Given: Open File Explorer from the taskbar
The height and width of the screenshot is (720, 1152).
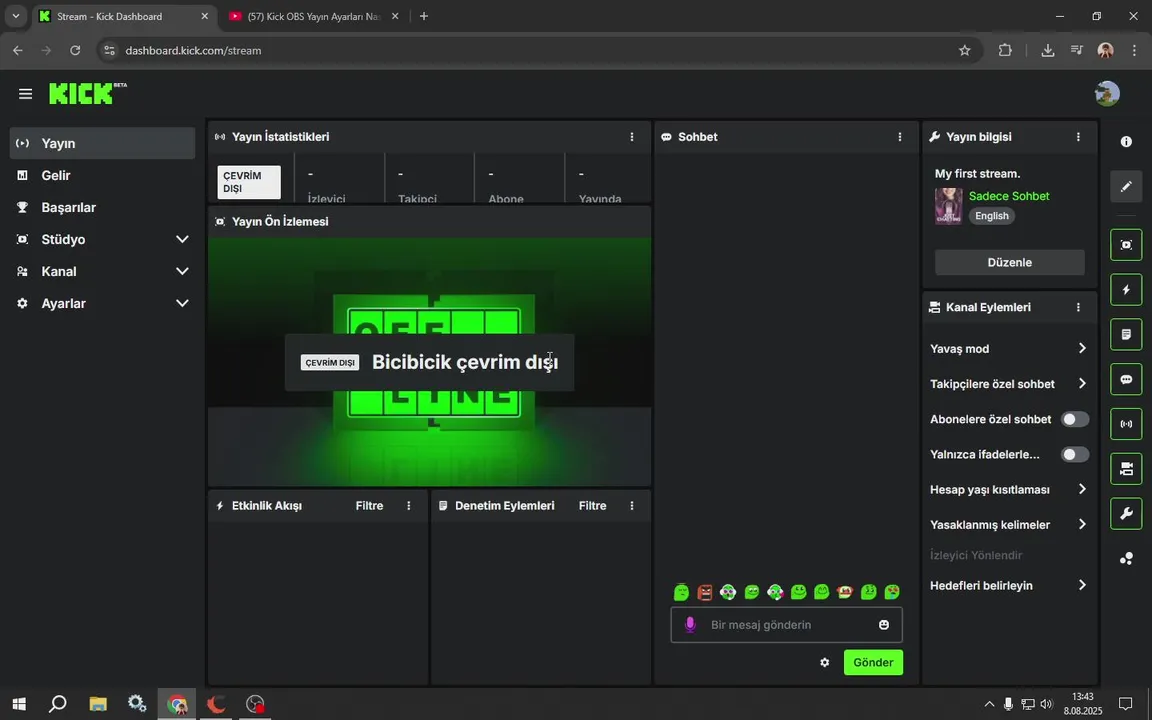Looking at the screenshot, I should [98, 704].
